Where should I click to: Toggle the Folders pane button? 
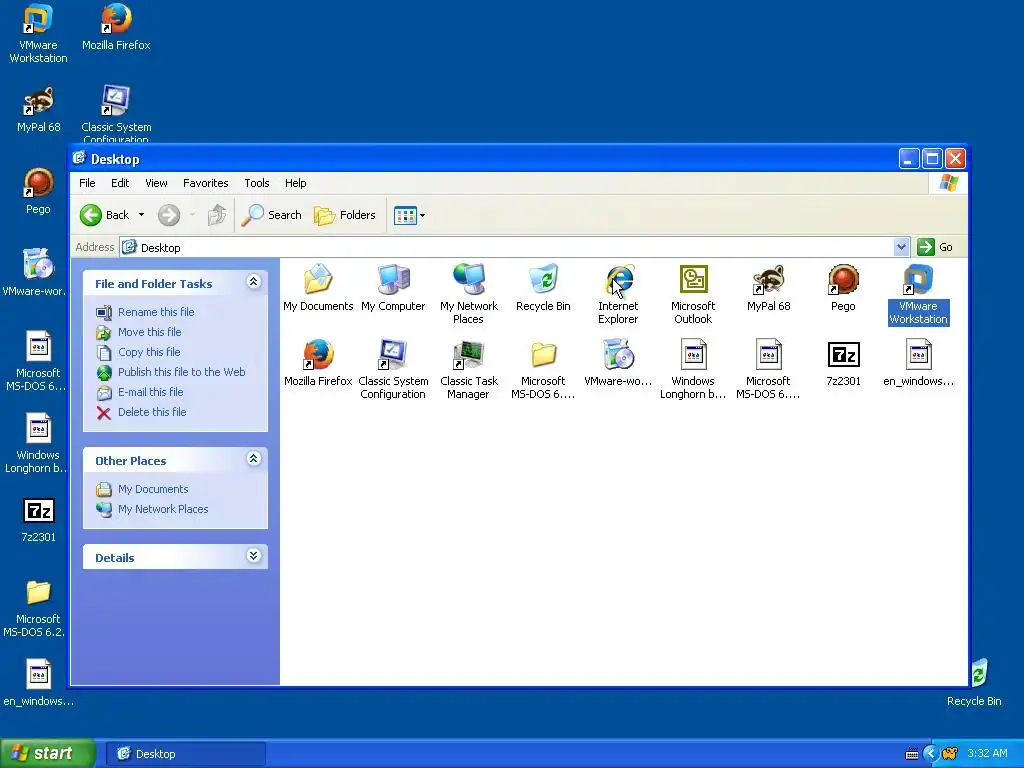click(x=345, y=215)
